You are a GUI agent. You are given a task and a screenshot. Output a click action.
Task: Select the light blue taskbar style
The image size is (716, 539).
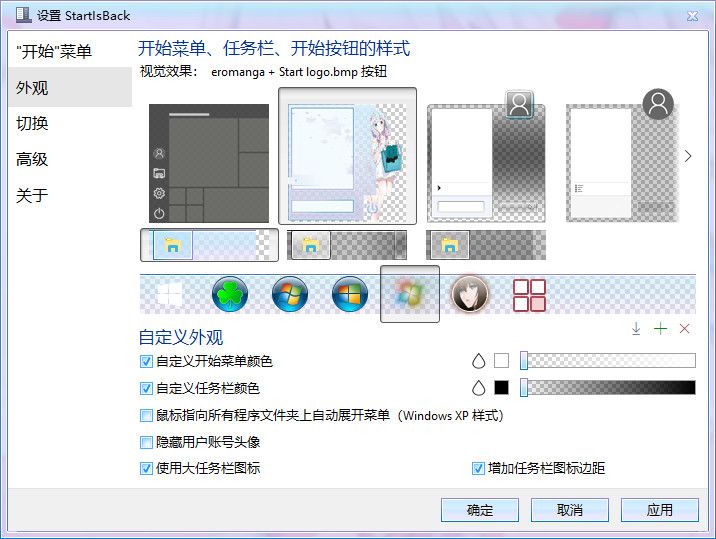click(x=209, y=245)
